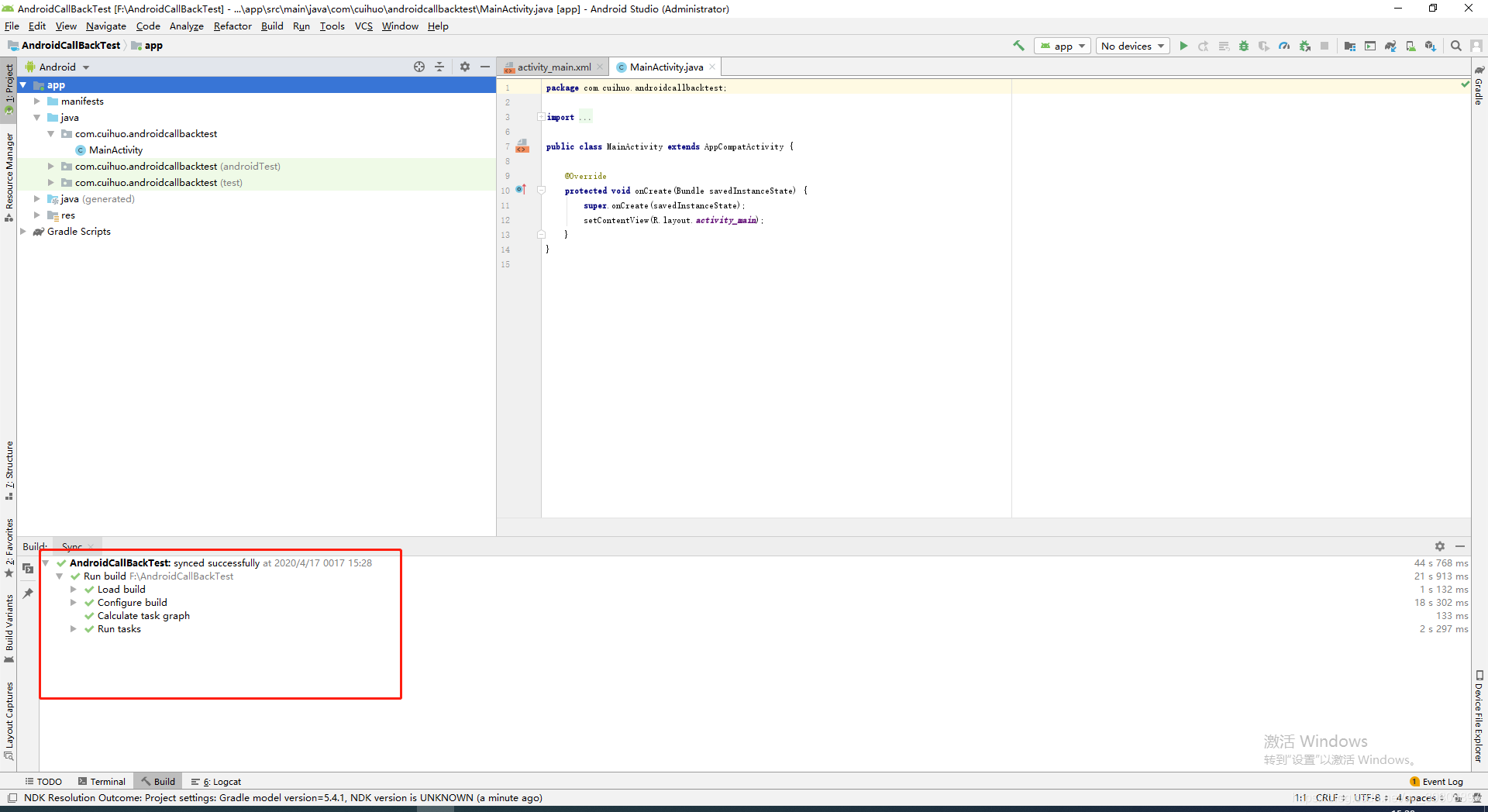Click the Apply Code Changes icon
Image resolution: width=1488 pixels, height=812 pixels.
(1224, 46)
